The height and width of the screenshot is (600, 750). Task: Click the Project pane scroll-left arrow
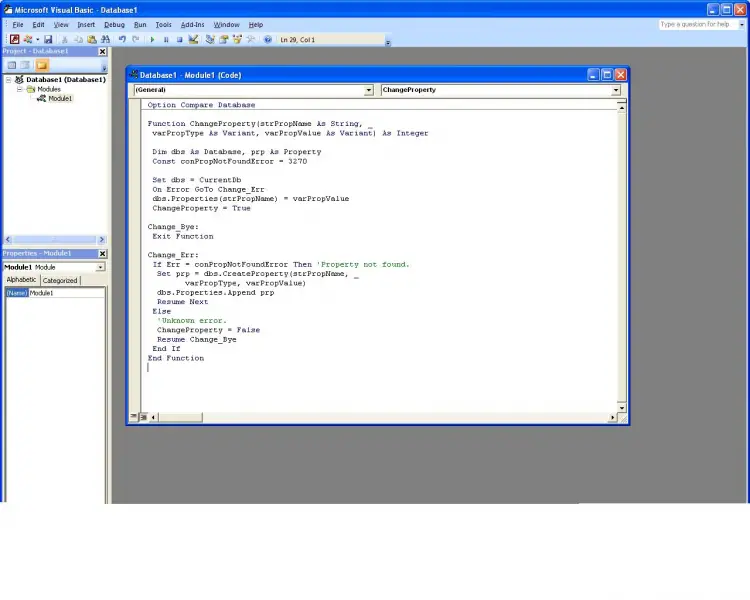click(x=8, y=240)
